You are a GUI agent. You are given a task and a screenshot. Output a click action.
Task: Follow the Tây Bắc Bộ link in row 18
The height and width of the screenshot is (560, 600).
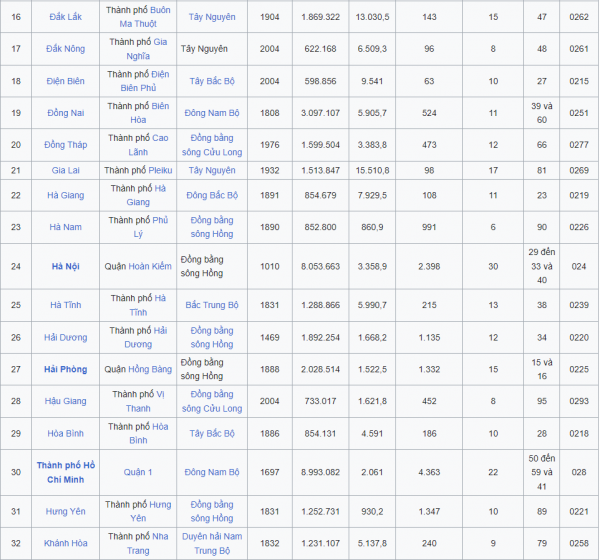(212, 81)
